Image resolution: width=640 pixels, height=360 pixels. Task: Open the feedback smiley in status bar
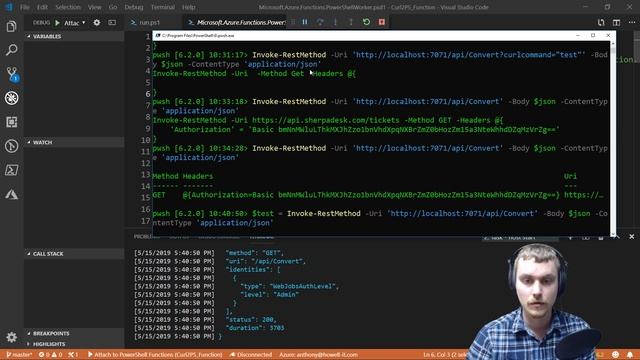(615, 354)
